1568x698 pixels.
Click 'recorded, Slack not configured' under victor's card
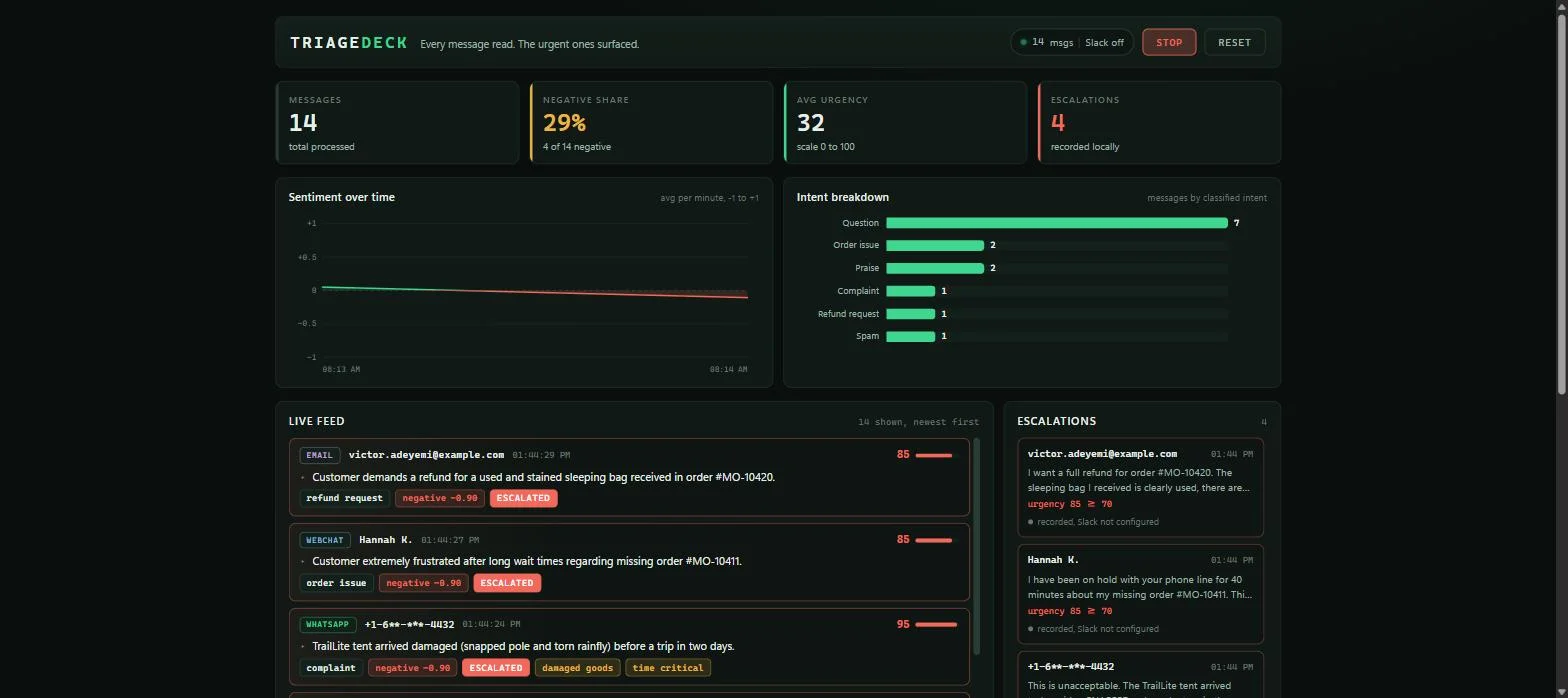[x=1098, y=522]
